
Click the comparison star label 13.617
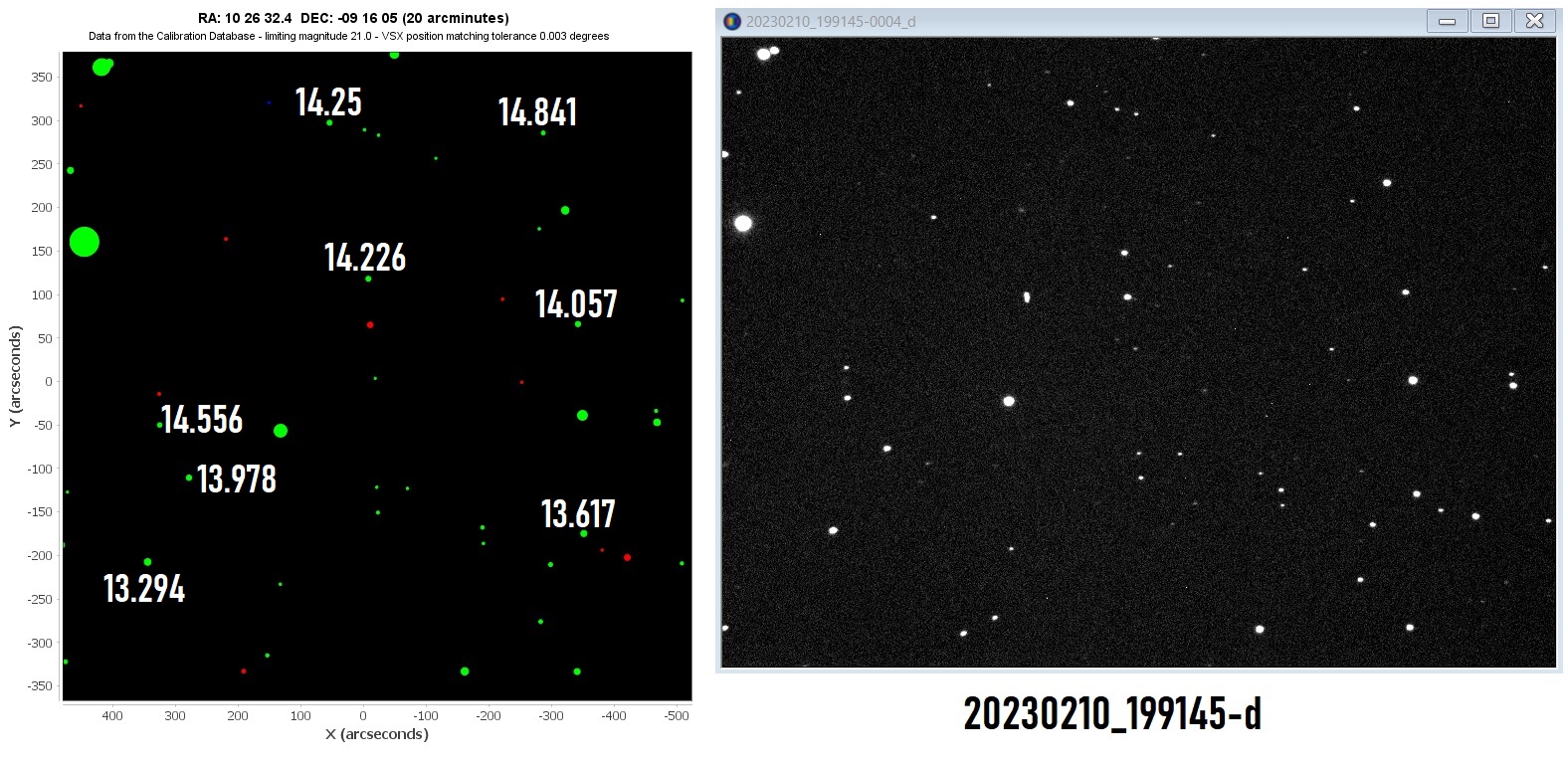[578, 514]
